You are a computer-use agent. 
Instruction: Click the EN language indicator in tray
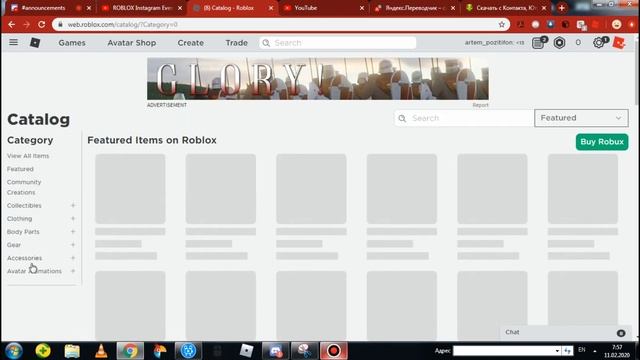tap(582, 350)
